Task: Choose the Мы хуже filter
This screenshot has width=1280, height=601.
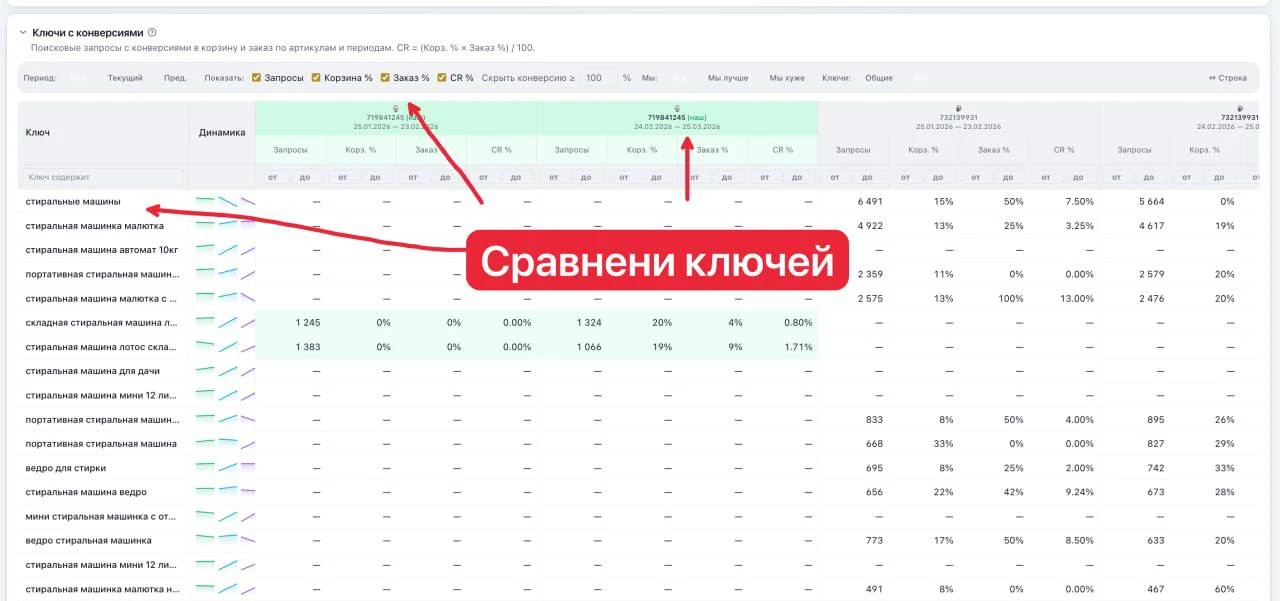Action: click(x=787, y=77)
